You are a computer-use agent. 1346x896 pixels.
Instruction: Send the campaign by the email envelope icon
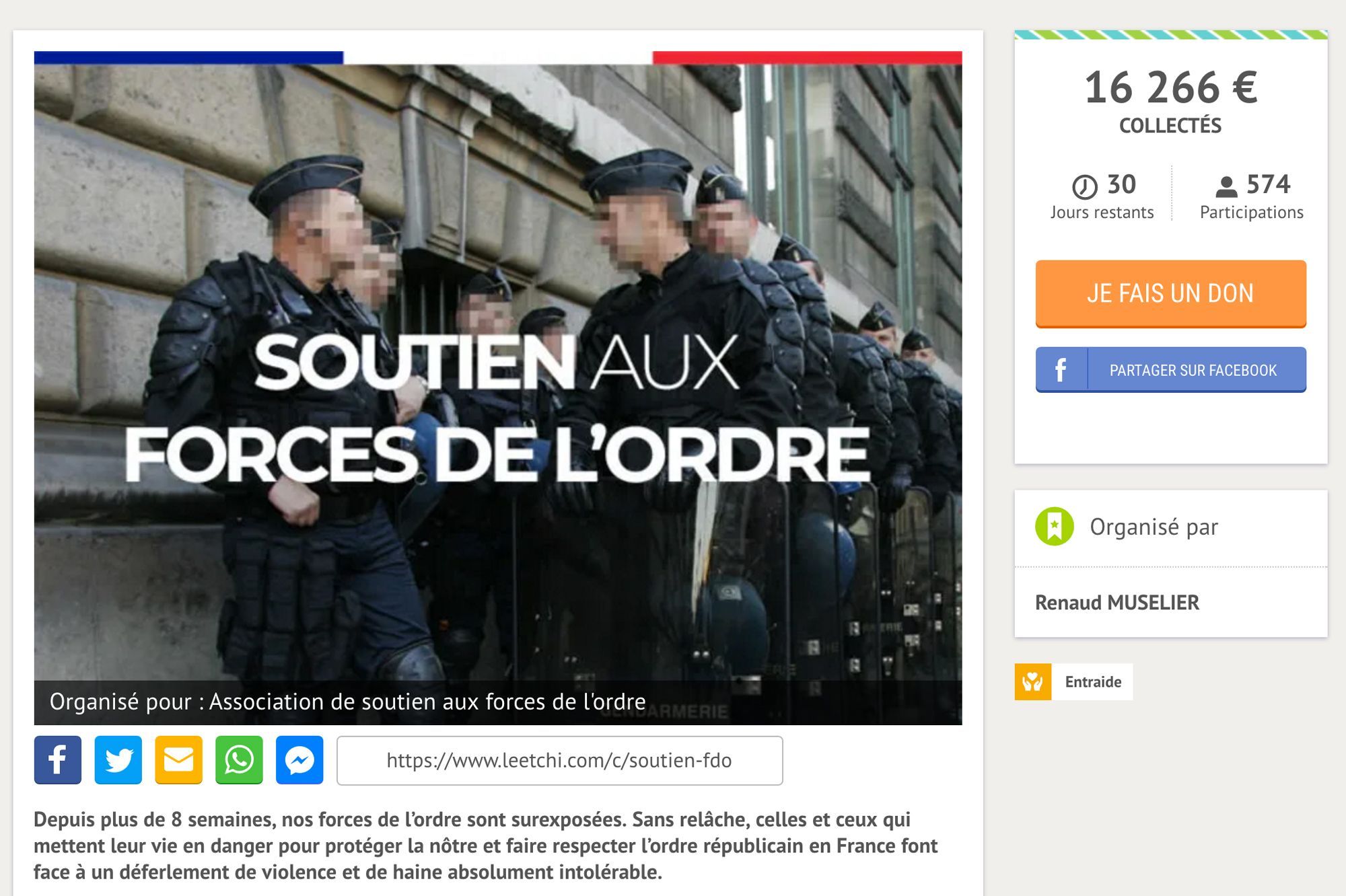click(178, 760)
